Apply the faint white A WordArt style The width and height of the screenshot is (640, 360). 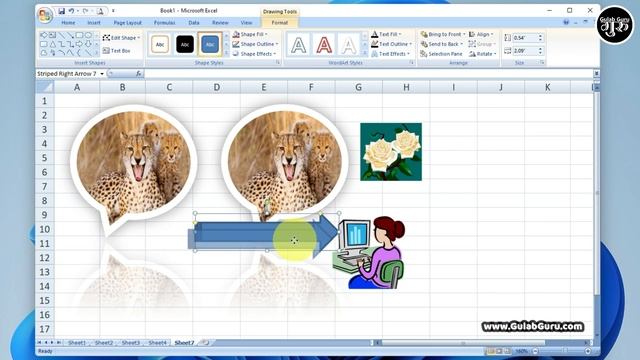pyautogui.click(x=349, y=44)
